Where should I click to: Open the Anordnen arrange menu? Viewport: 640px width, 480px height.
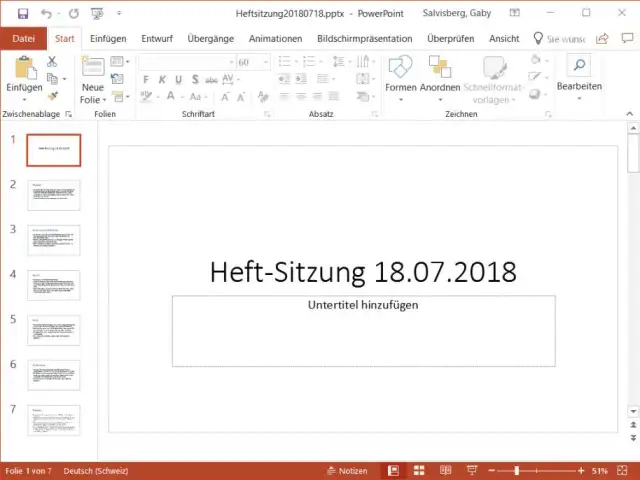(x=440, y=78)
